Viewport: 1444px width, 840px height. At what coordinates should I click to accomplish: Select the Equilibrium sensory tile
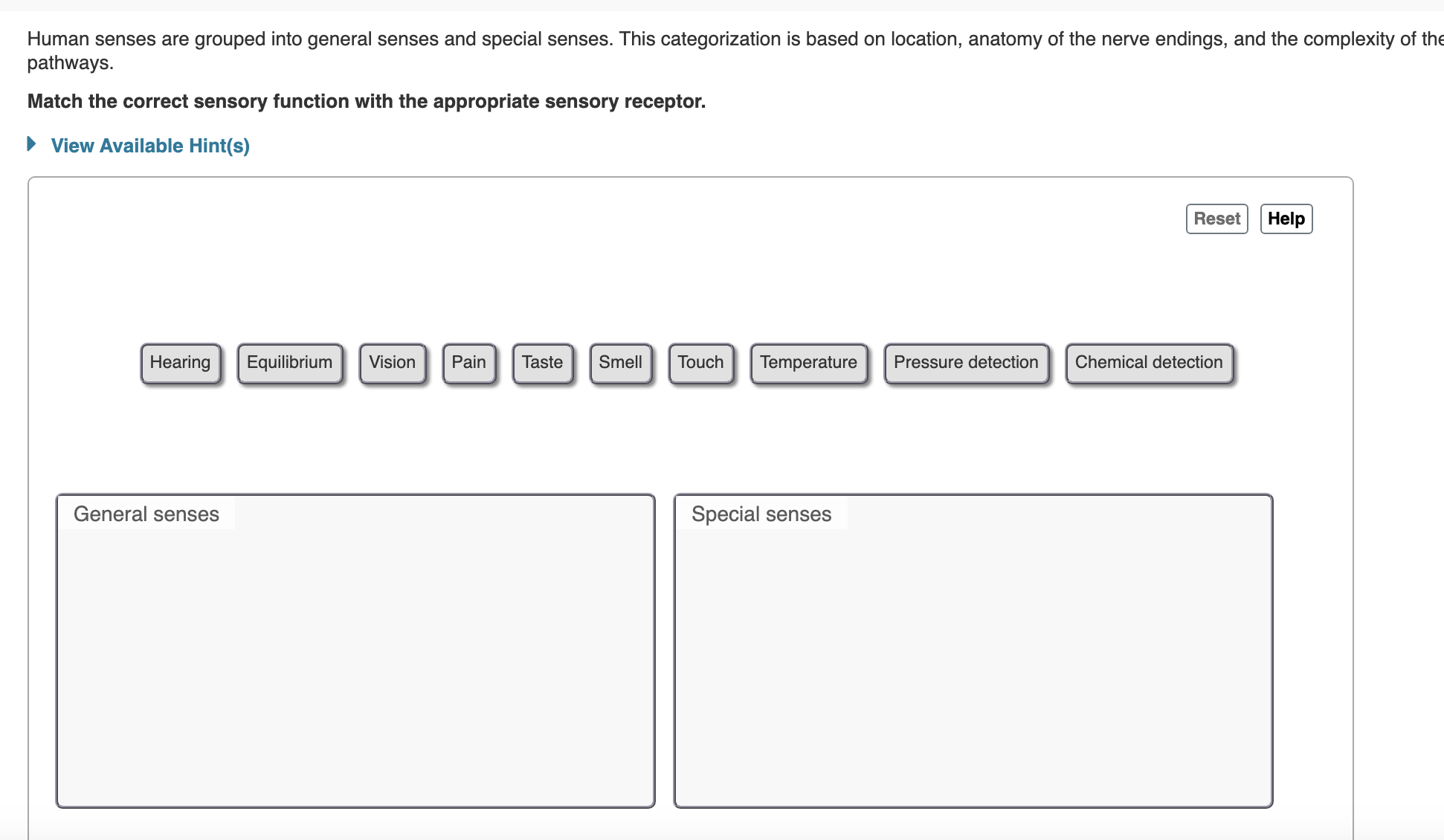pyautogui.click(x=289, y=363)
